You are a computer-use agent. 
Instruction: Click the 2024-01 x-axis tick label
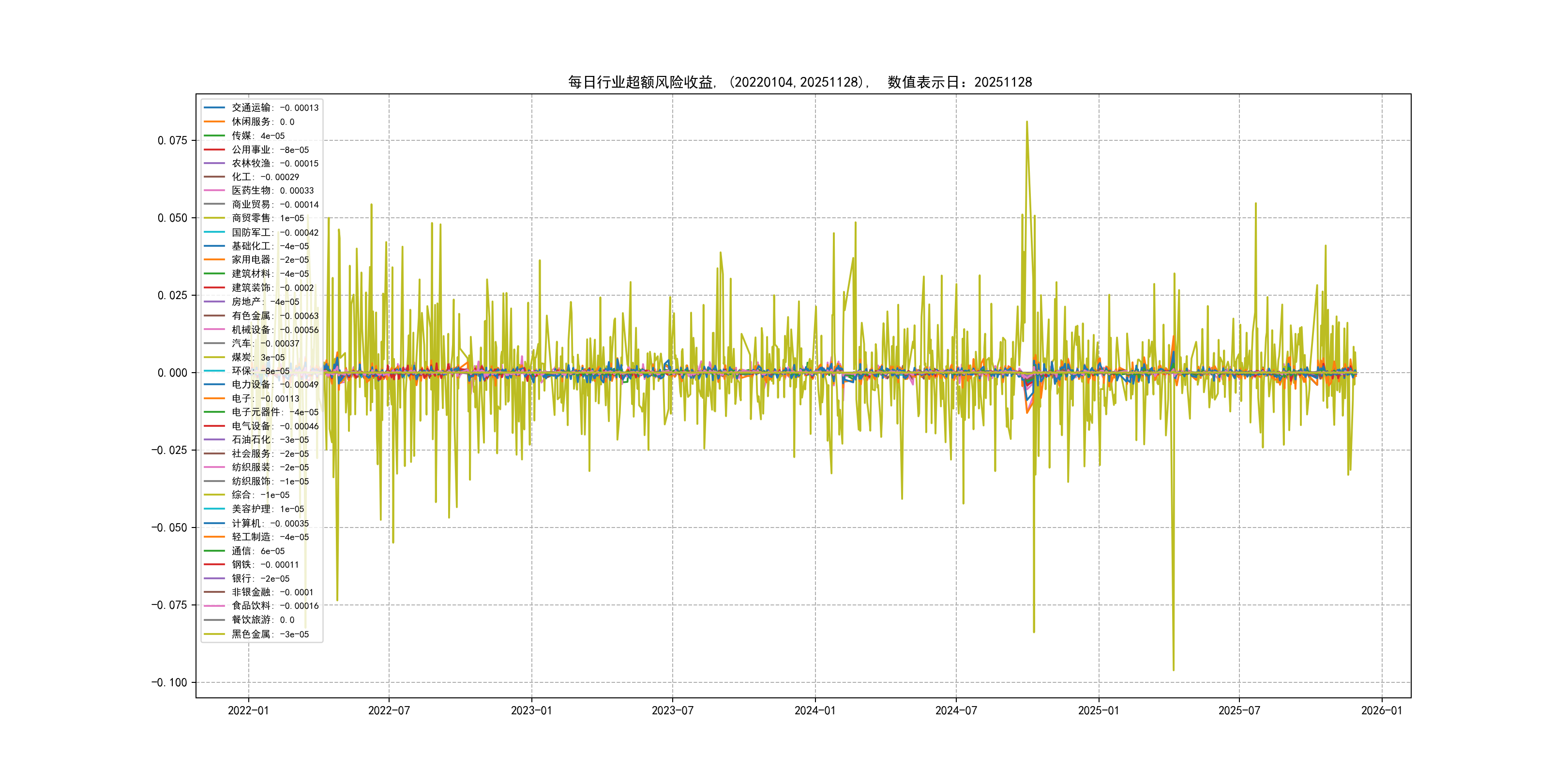tap(815, 710)
